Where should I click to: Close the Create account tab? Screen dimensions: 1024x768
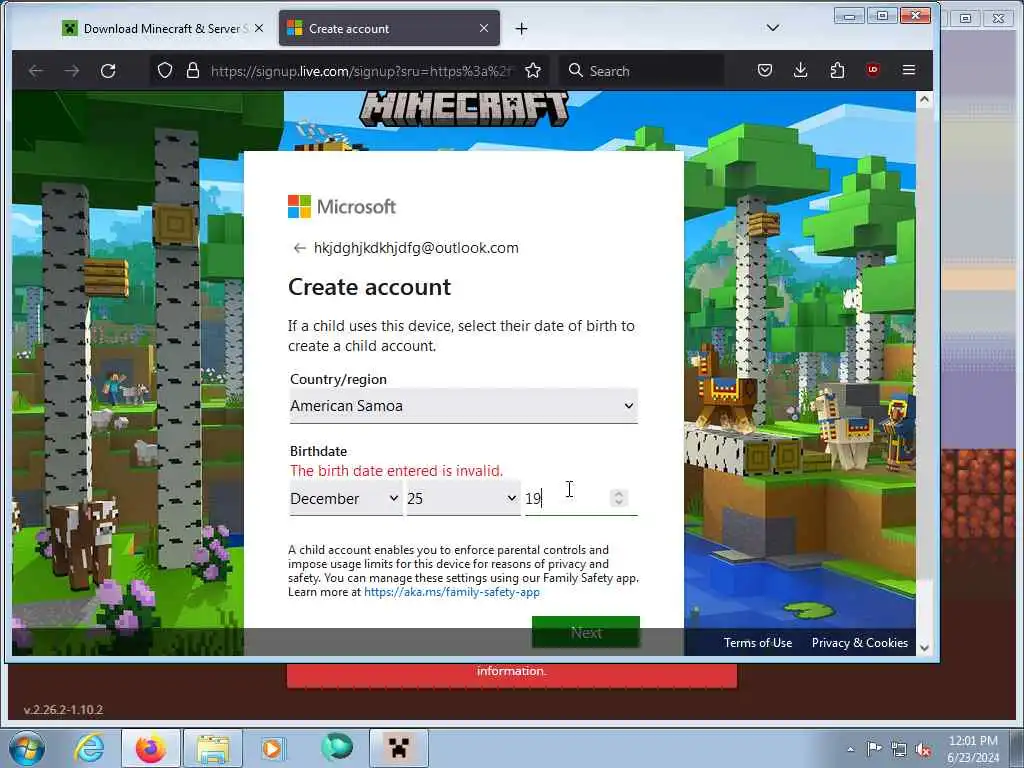point(484,28)
